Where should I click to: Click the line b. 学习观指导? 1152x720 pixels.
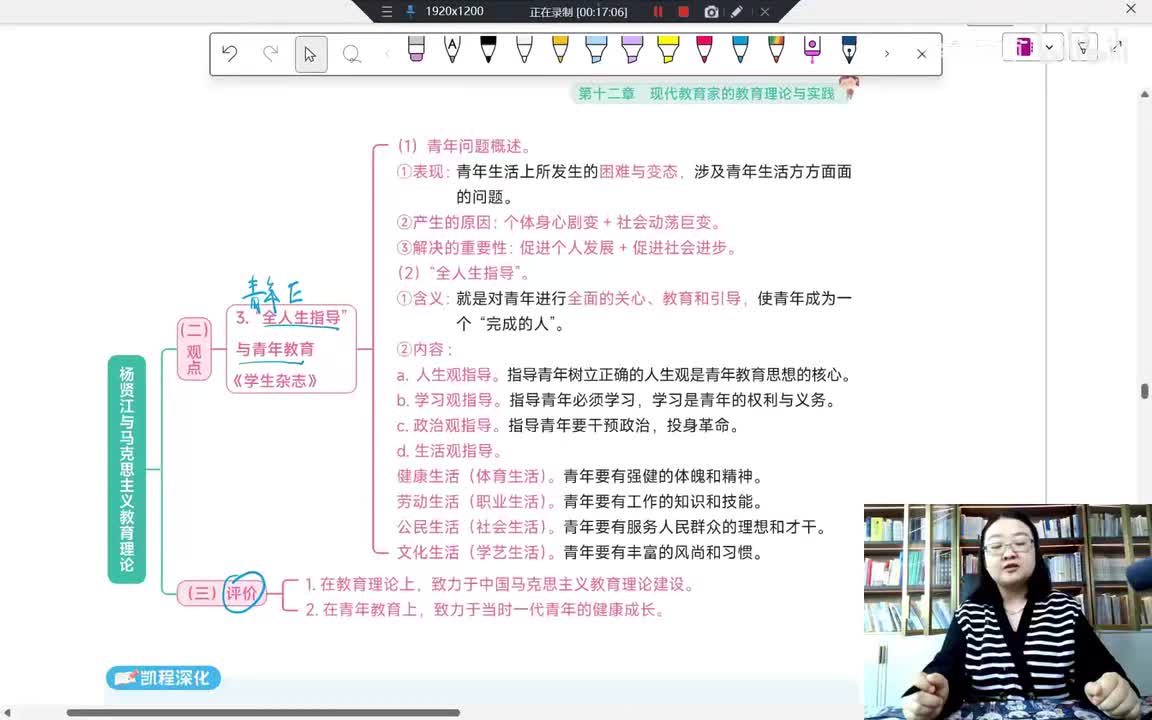pos(616,400)
